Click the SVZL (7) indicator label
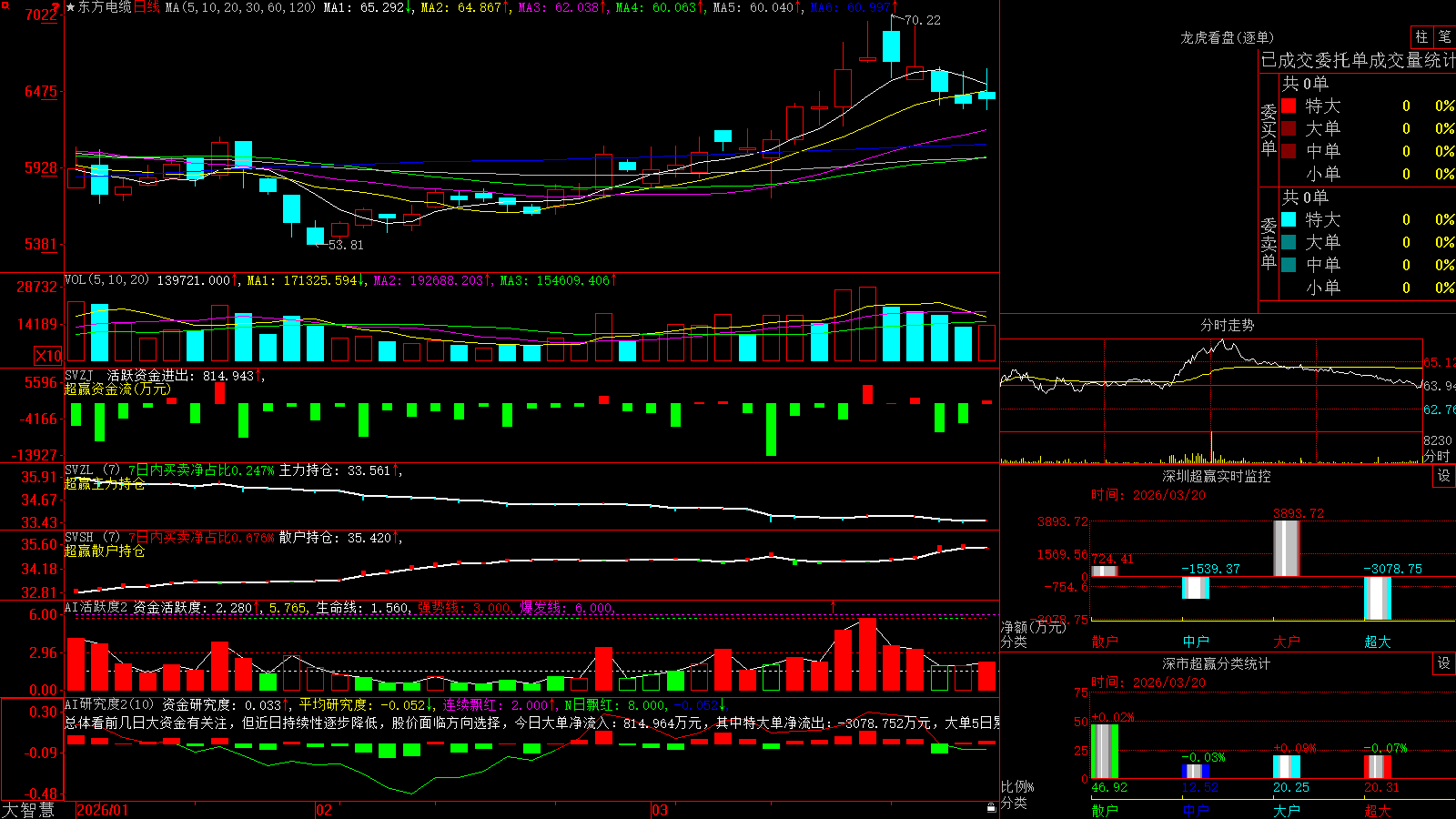Image resolution: width=1456 pixels, height=819 pixels. point(92,470)
